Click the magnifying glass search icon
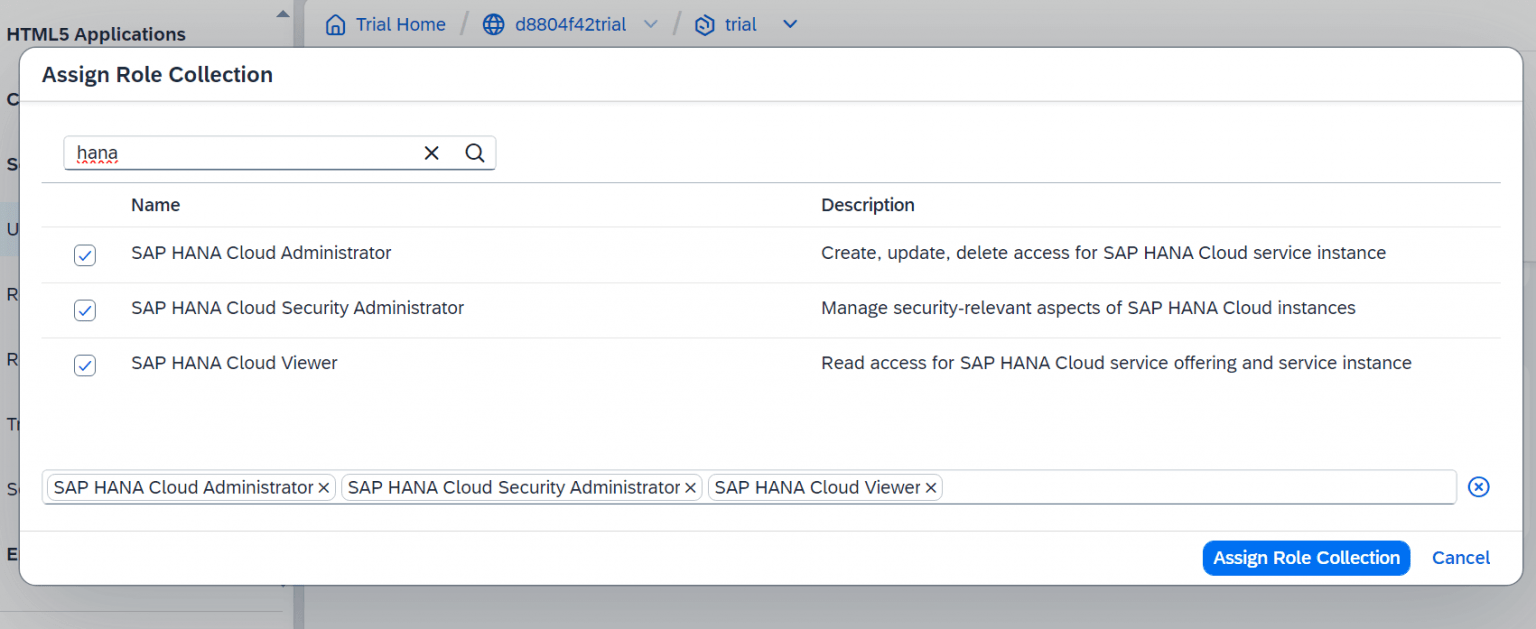Viewport: 1536px width, 629px height. point(474,152)
